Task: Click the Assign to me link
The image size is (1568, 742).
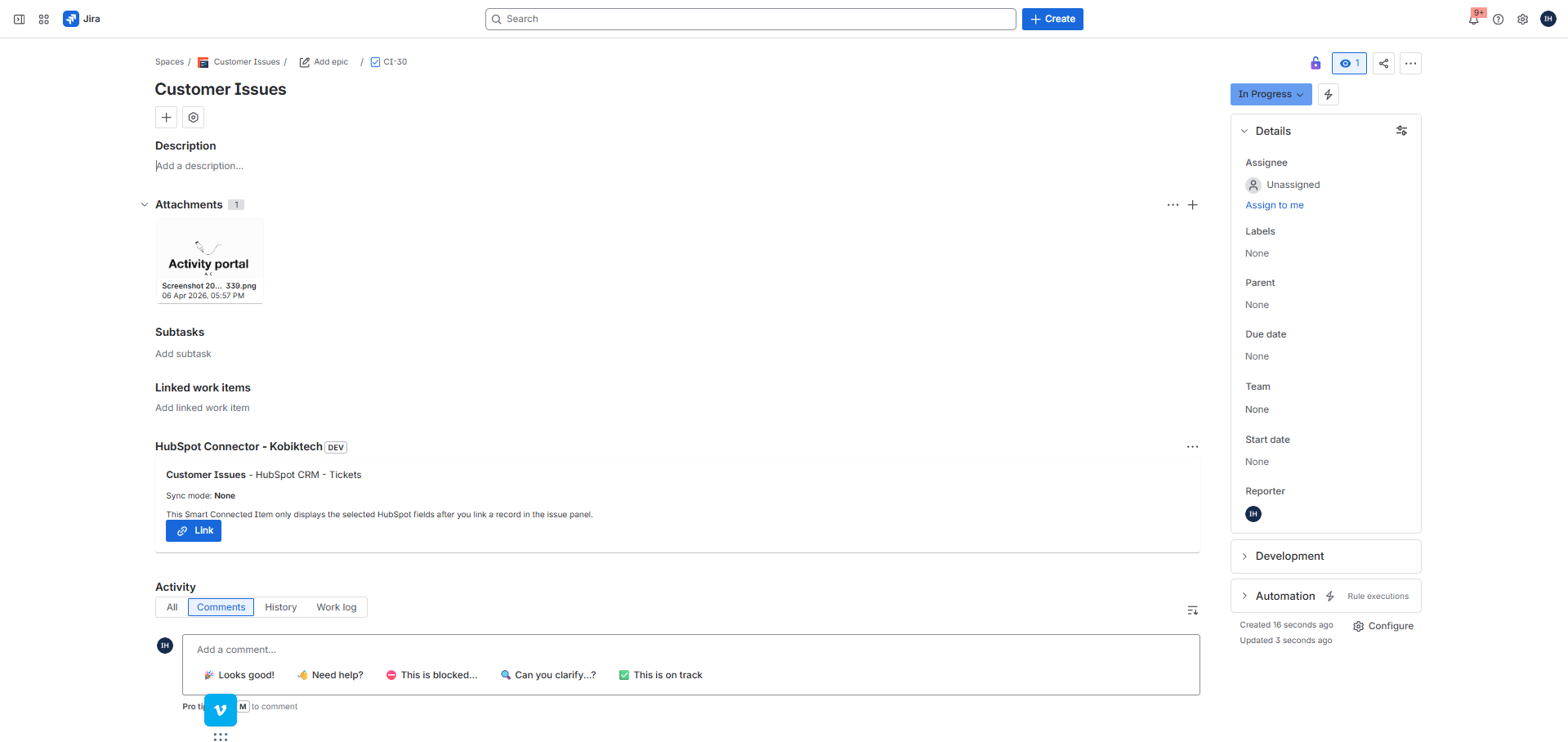Action: point(1274,205)
